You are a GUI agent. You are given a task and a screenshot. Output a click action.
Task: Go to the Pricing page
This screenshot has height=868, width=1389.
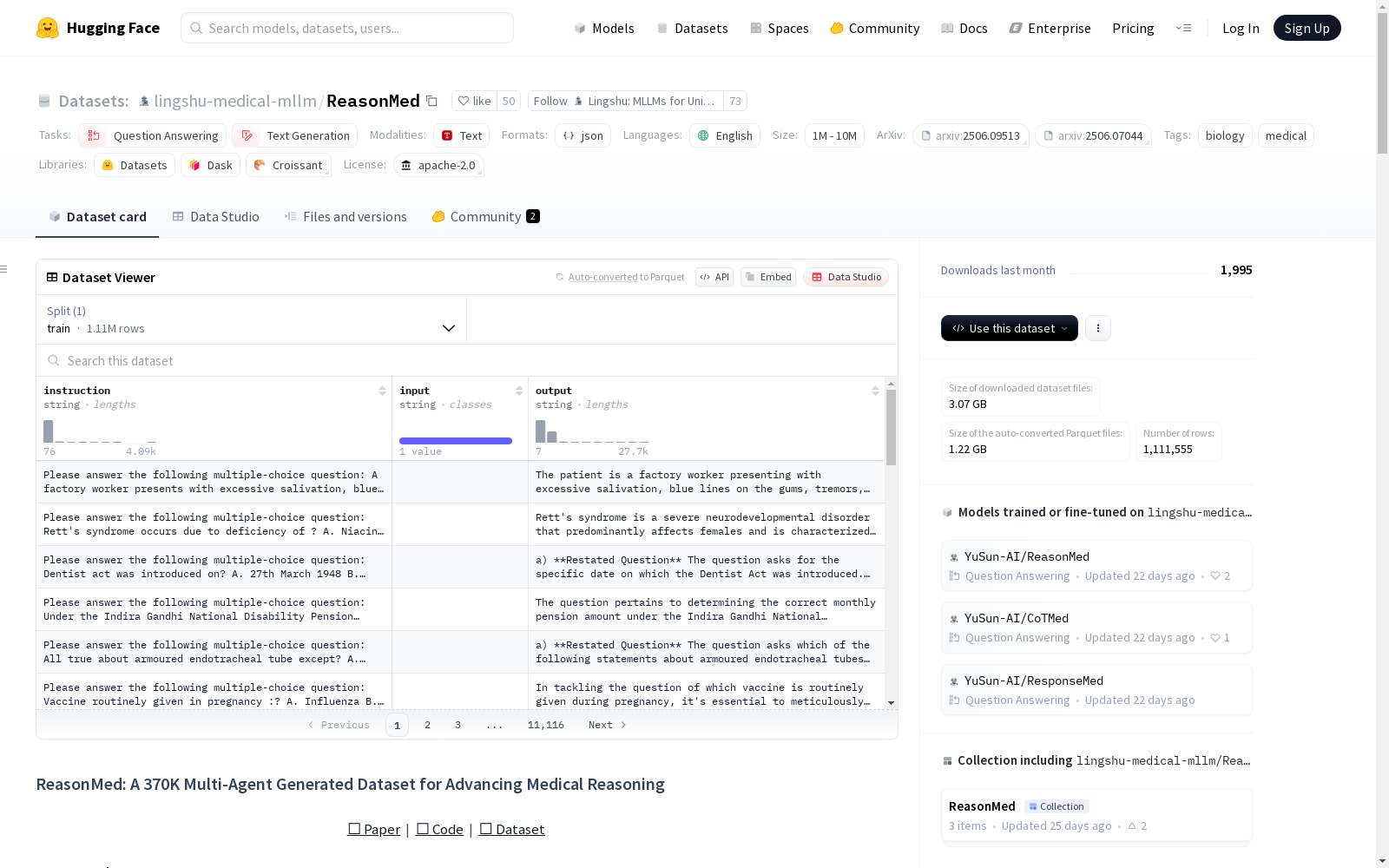[x=1133, y=28]
